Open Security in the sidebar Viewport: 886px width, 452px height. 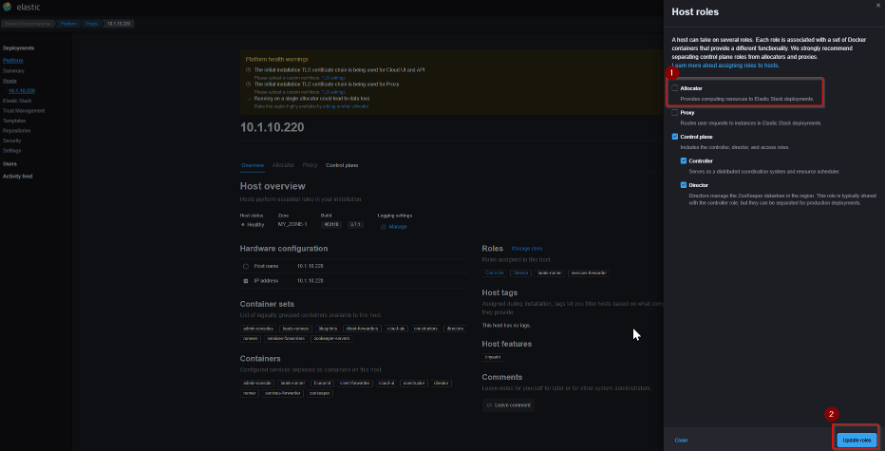coord(12,141)
